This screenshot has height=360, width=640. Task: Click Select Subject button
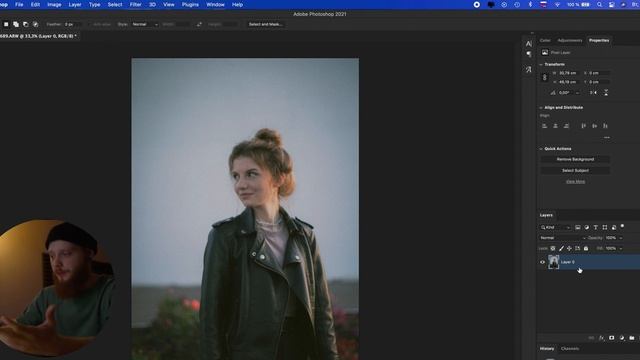pyautogui.click(x=575, y=171)
